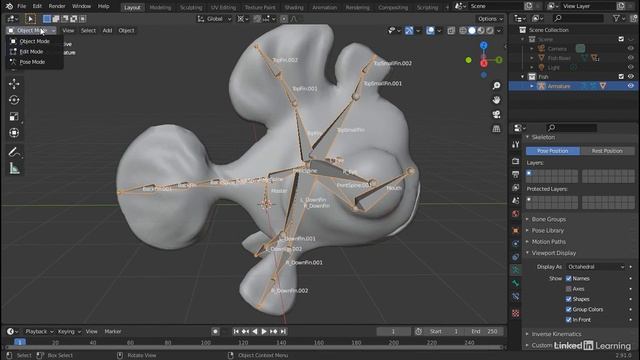Open the Scene properties tab
Screen dimensions: 640x360
point(516,200)
